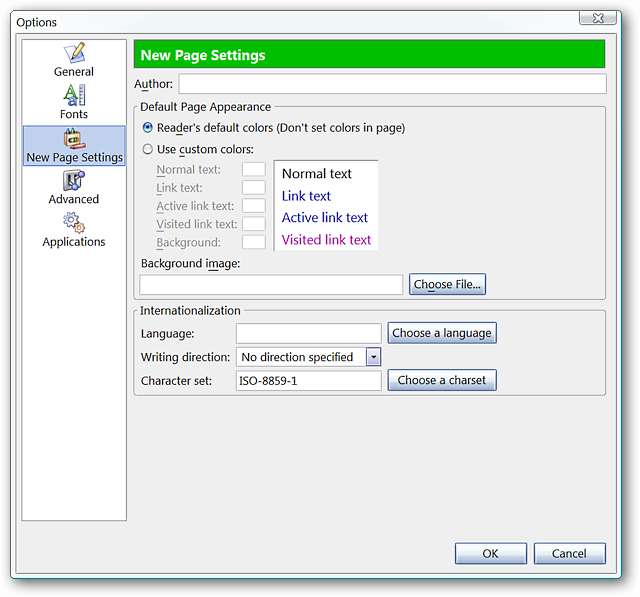Click Choose a language button
Screen dimensions: 640x597
coord(442,333)
